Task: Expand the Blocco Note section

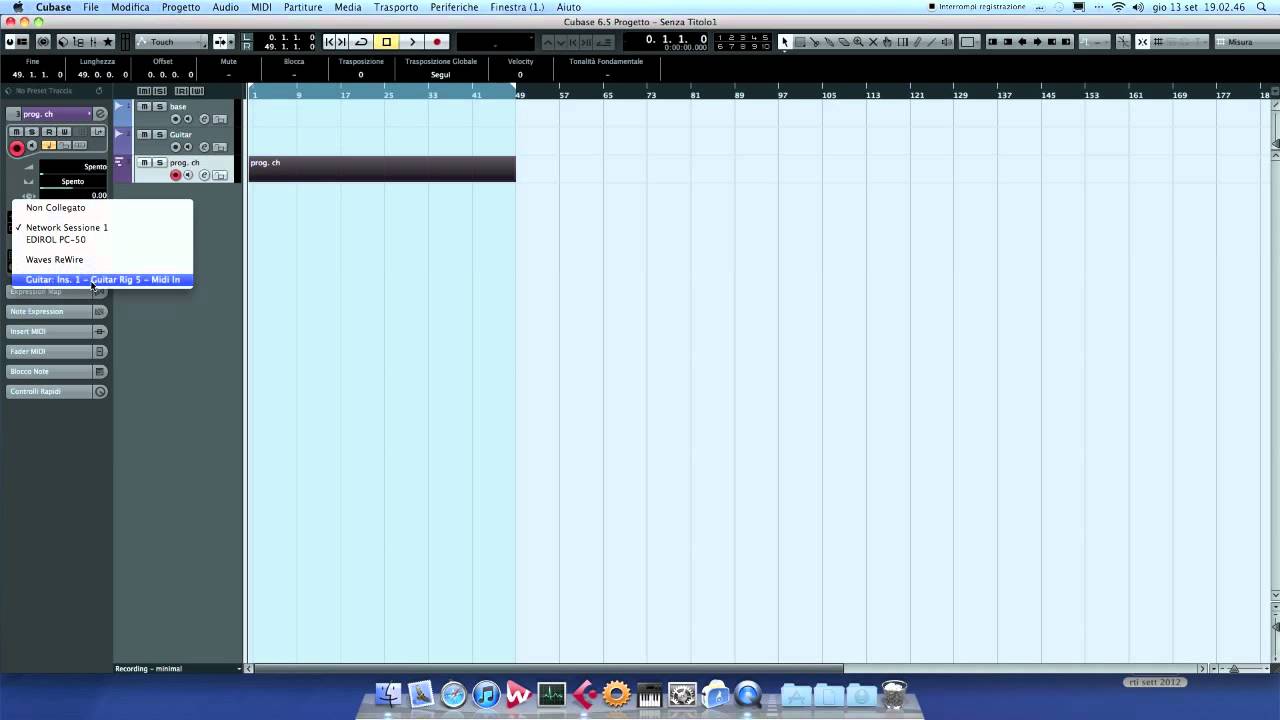Action: [57, 372]
